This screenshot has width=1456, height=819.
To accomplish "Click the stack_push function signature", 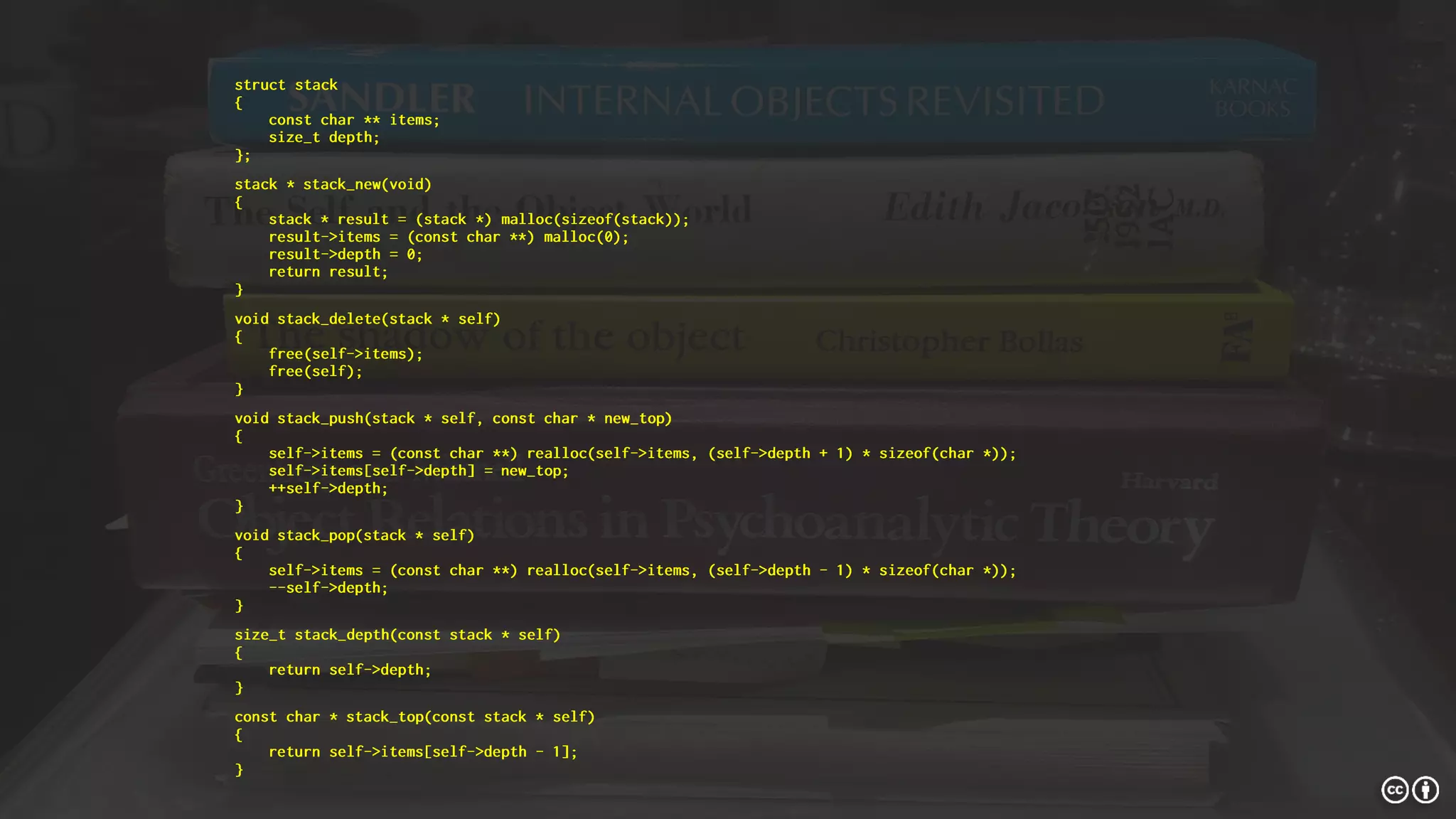I will 453,419.
